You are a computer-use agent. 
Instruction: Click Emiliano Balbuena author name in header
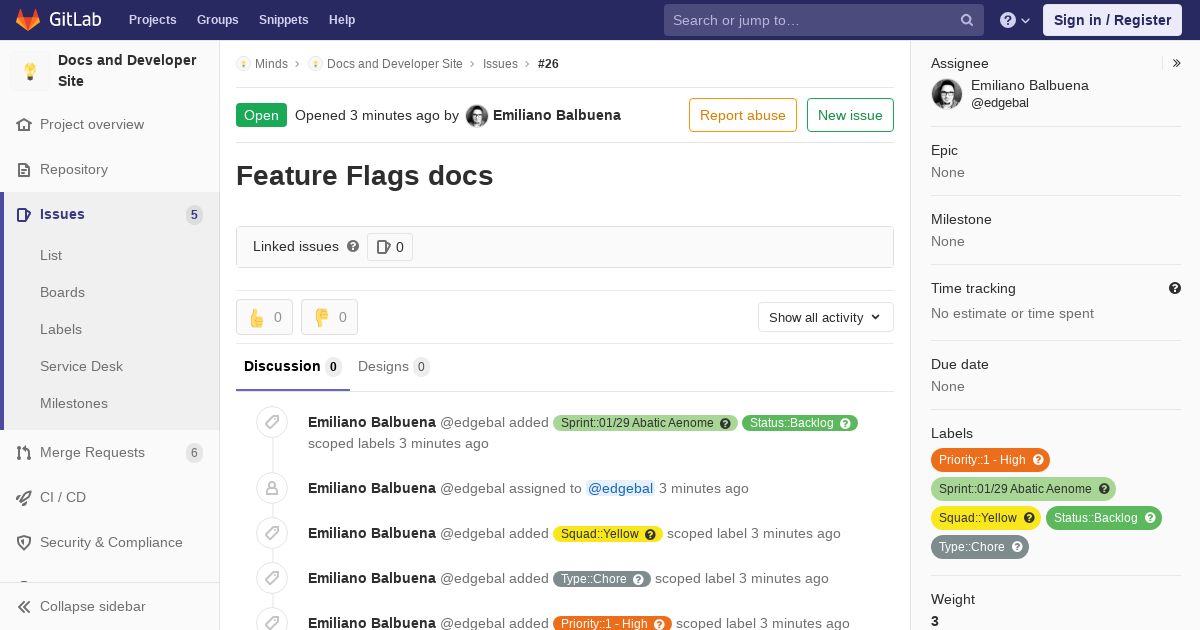557,115
